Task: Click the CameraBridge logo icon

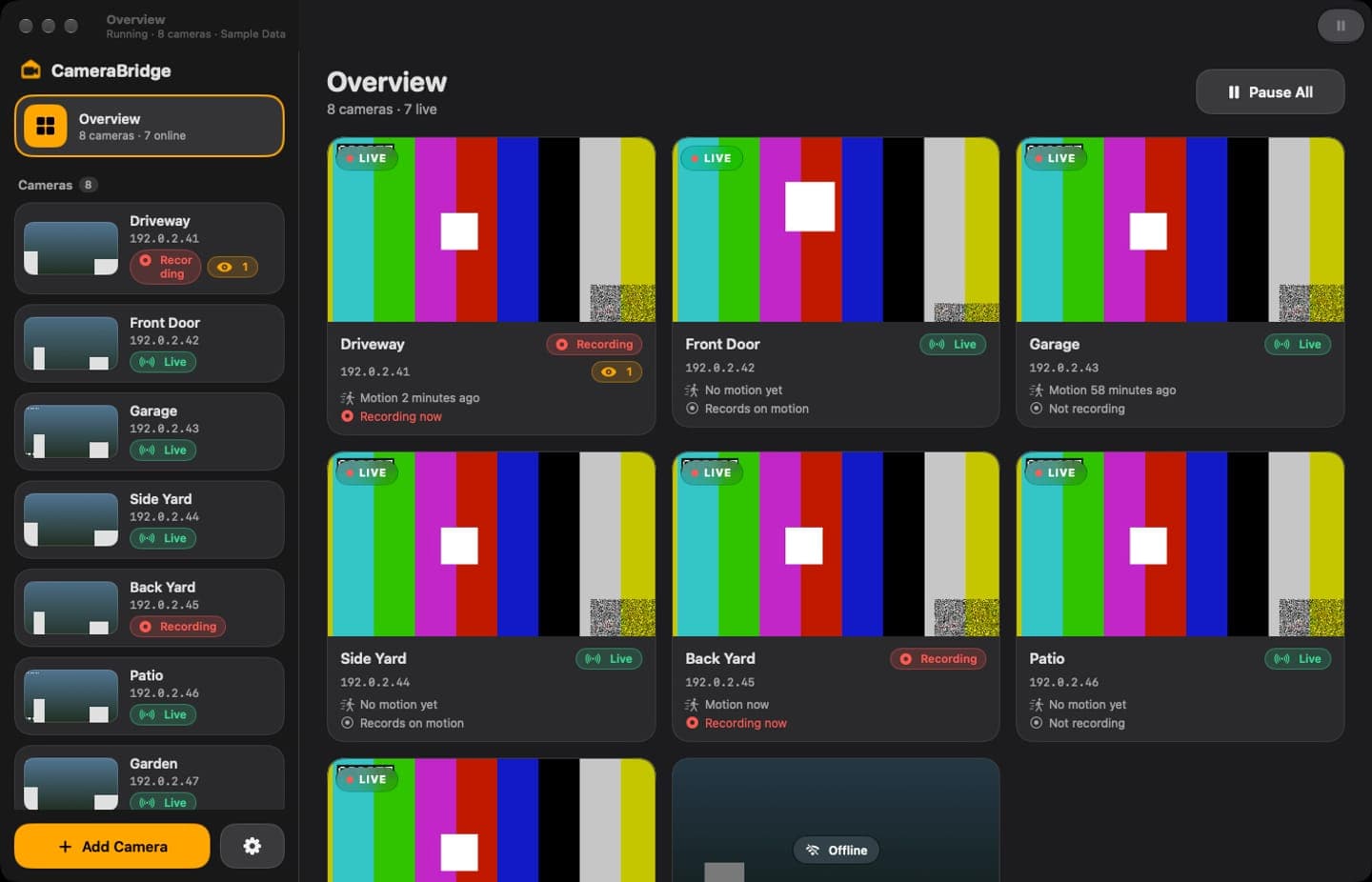Action: tap(30, 70)
